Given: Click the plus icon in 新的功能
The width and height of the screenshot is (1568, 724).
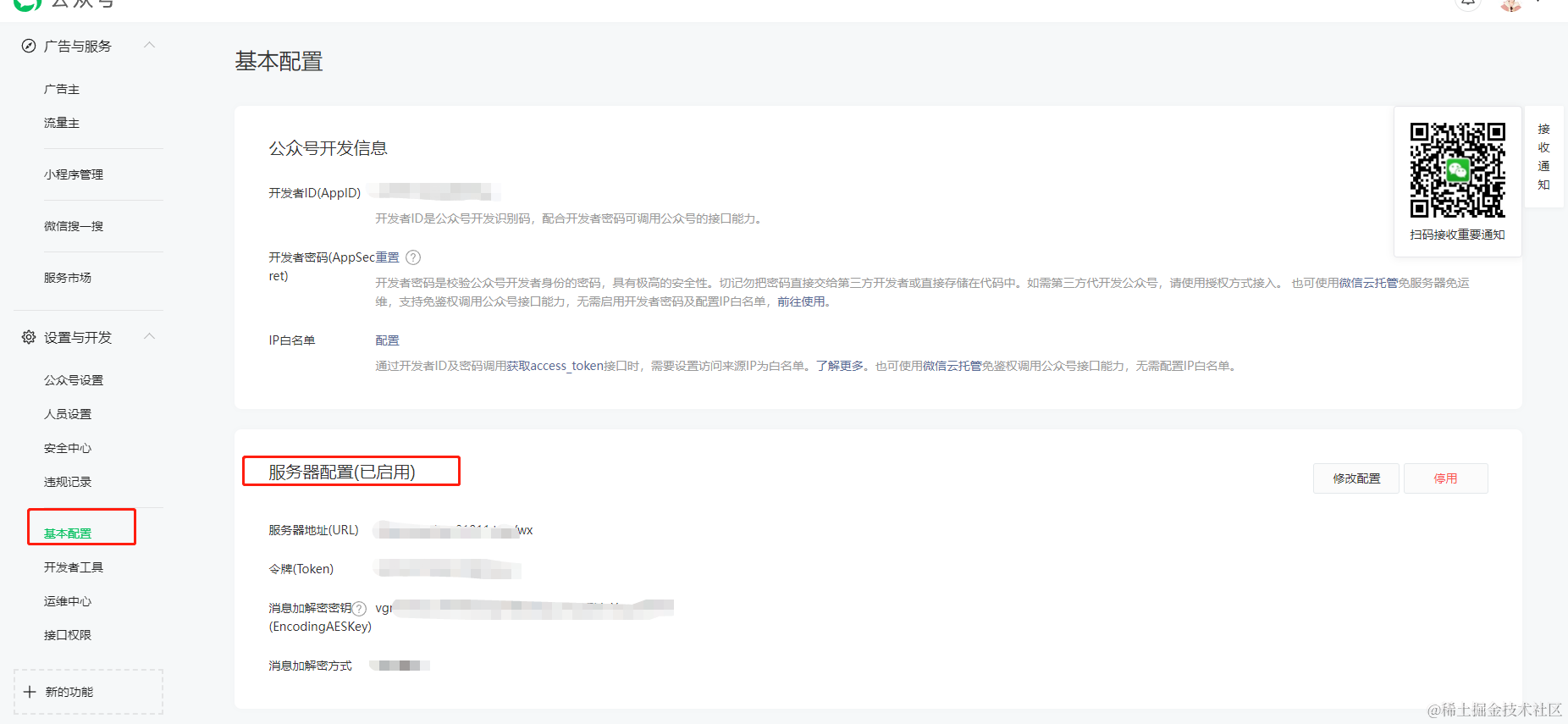Looking at the screenshot, I should tap(30, 692).
